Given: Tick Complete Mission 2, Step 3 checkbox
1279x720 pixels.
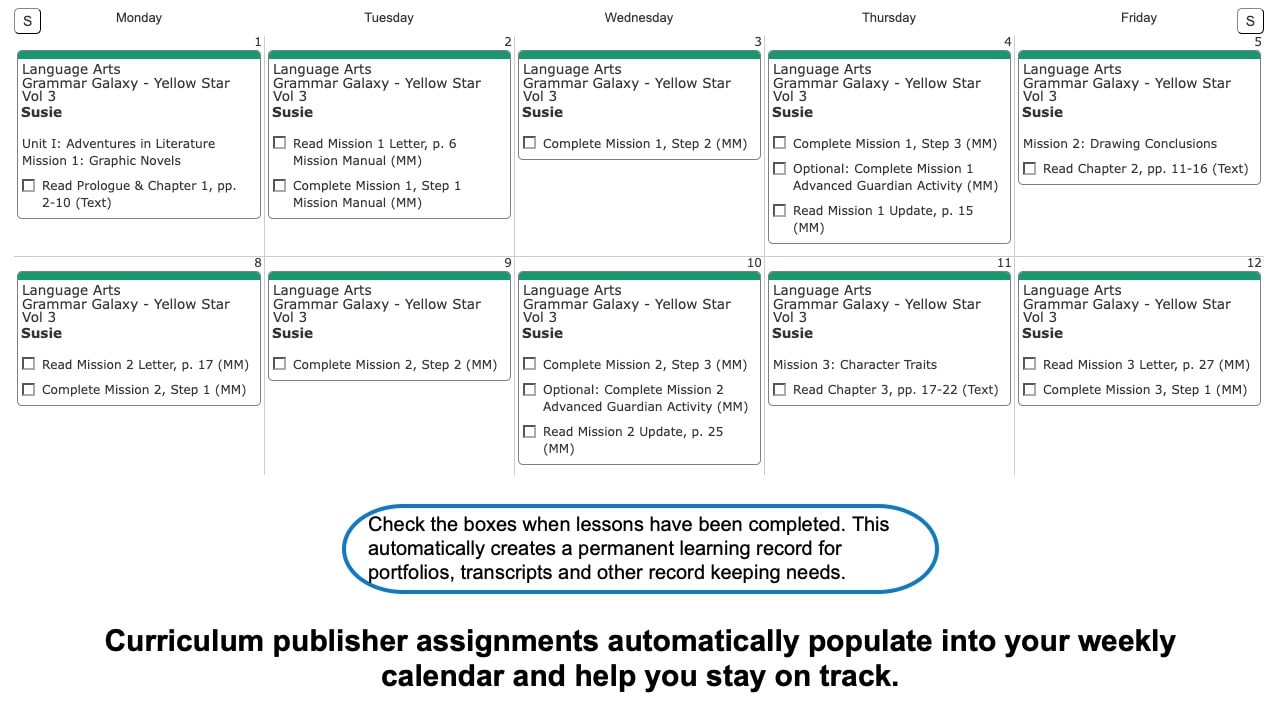Looking at the screenshot, I should click(x=529, y=365).
